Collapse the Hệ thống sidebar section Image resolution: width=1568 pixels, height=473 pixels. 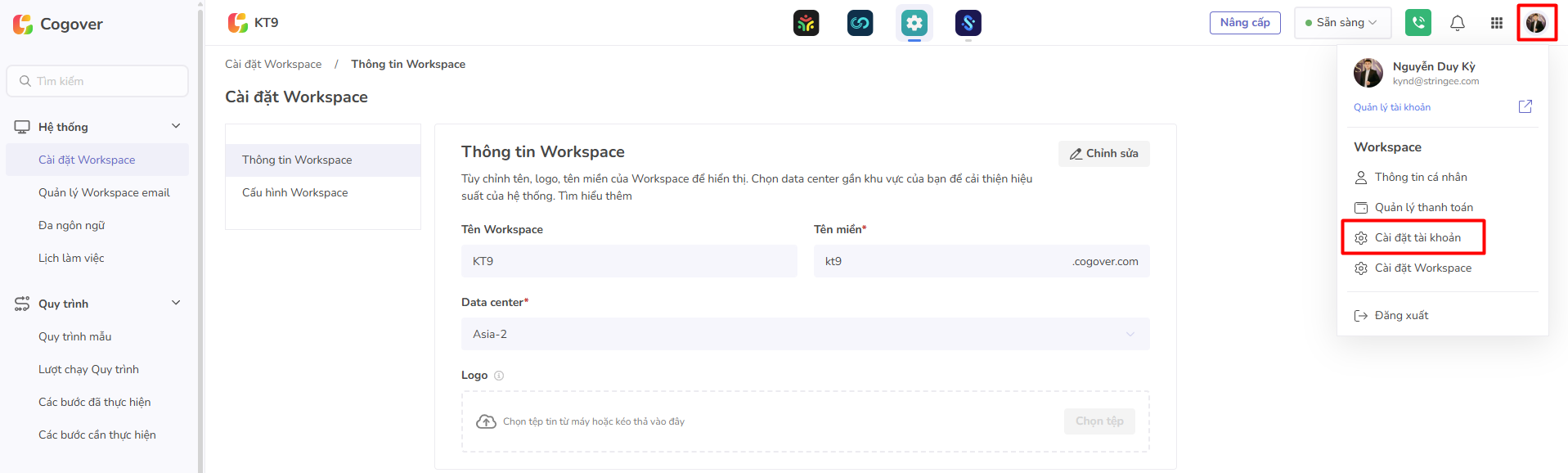(176, 126)
